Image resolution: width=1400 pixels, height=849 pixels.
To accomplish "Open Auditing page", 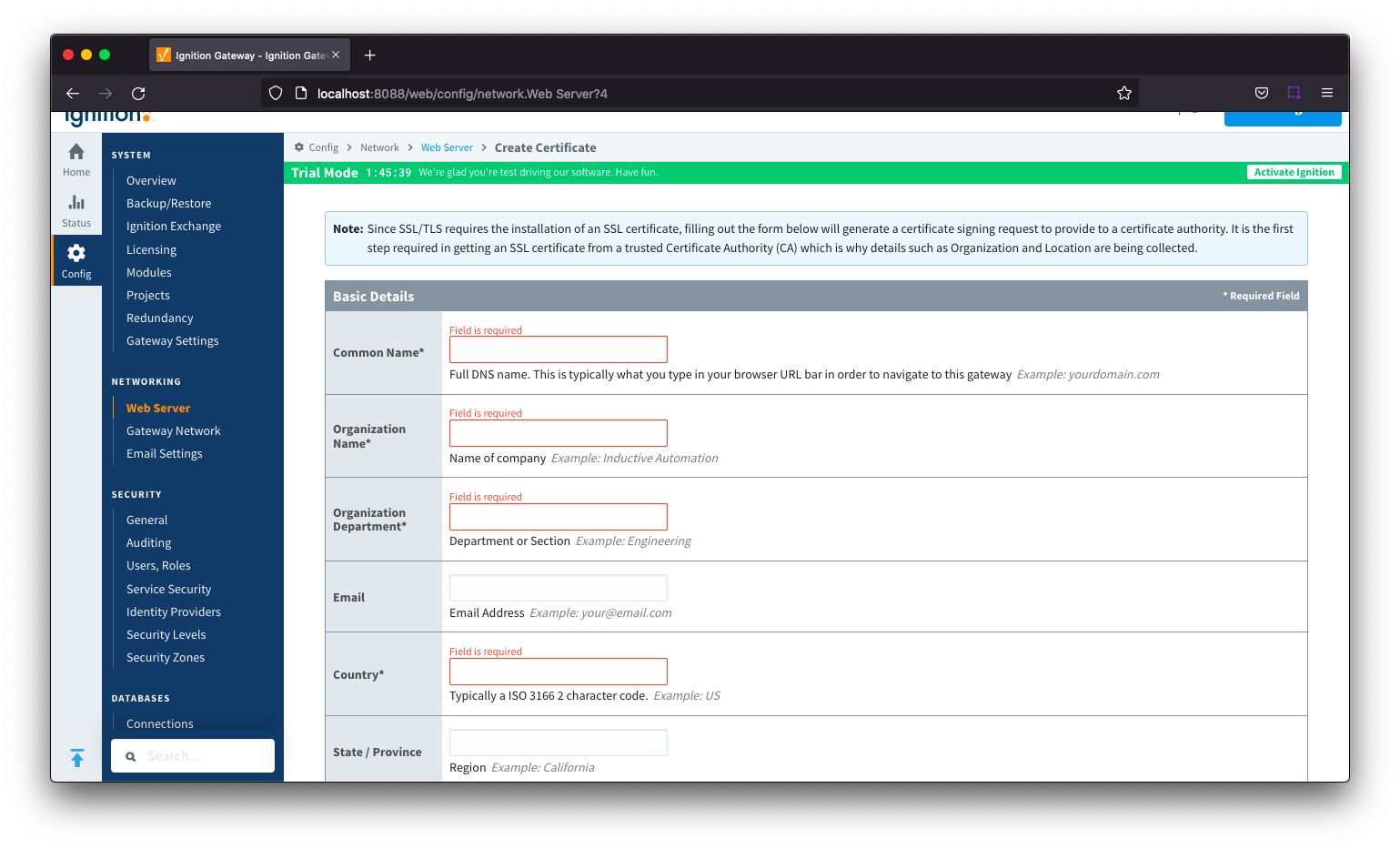I will click(x=149, y=542).
